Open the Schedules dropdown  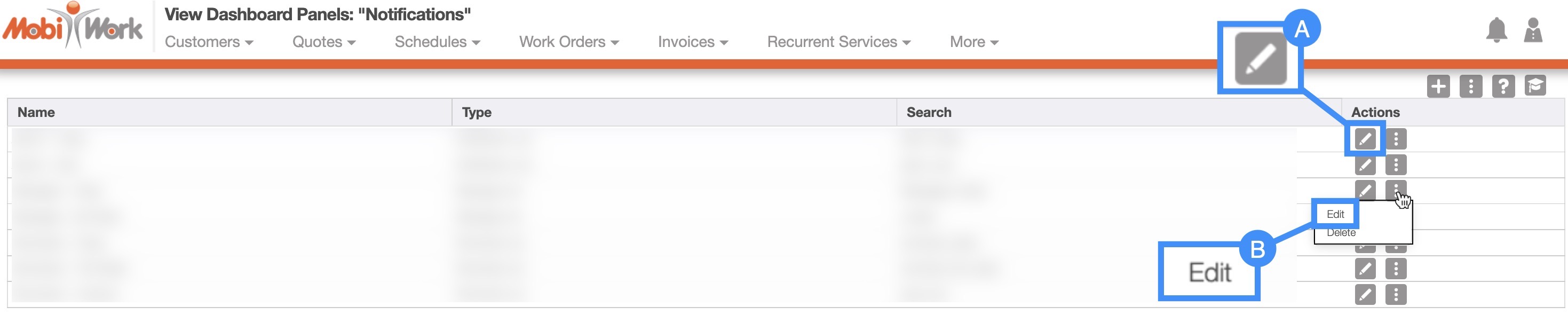[x=437, y=42]
